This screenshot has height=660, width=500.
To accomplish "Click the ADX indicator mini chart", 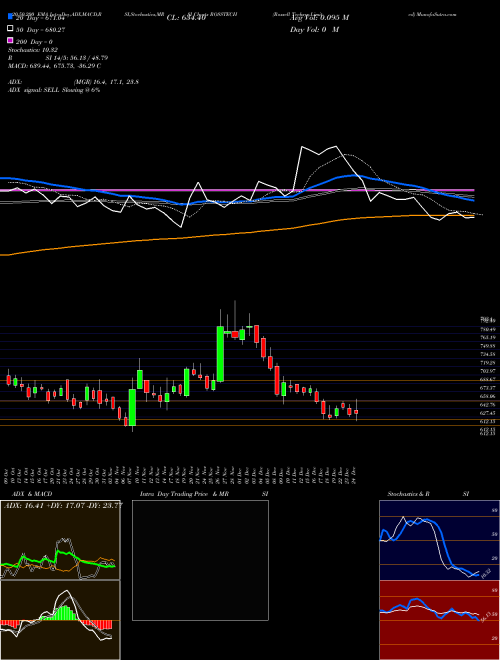I will pos(60,540).
